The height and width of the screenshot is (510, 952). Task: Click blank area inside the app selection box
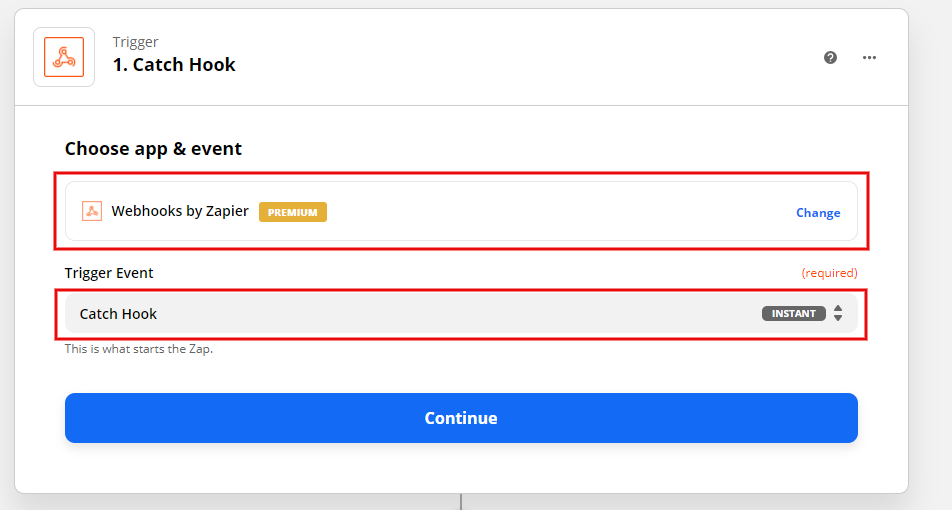point(550,212)
